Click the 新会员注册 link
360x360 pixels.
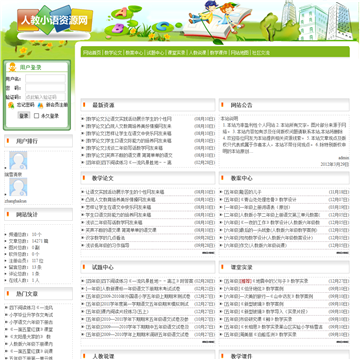click(x=57, y=105)
